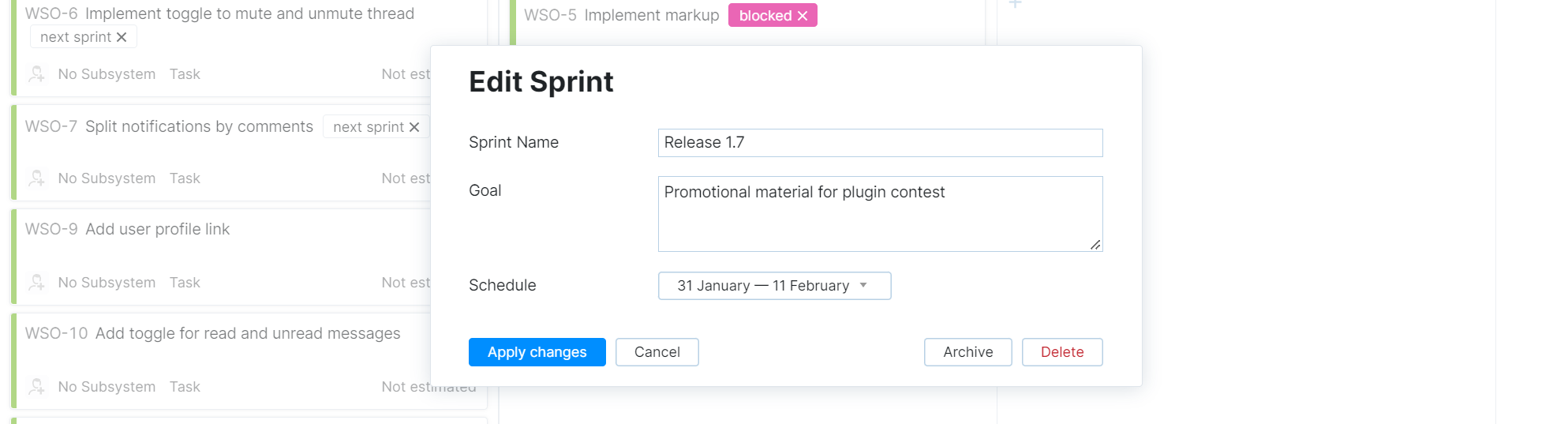Screen dimensions: 1568x424
Task: Click assignee icon on WSO-10 card
Action: (37, 387)
